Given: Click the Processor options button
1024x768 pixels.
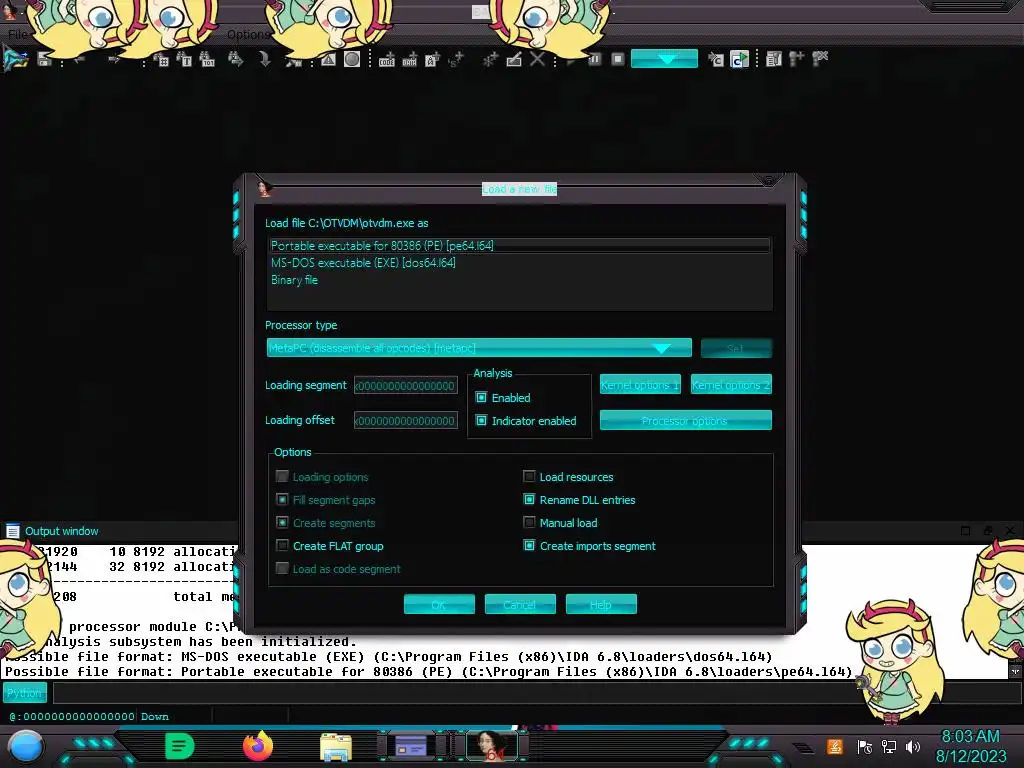Looking at the screenshot, I should click(x=685, y=421).
